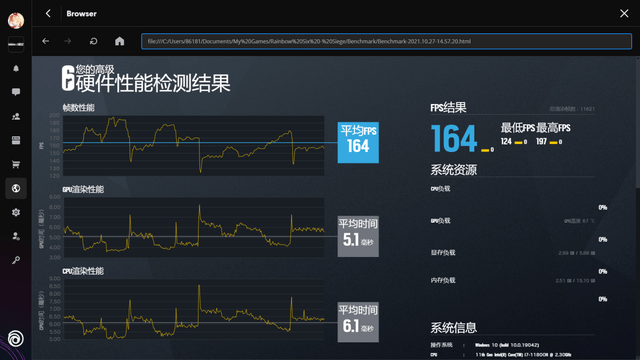Screen dimensions: 640x360
Task: Click the FPS结果 heading
Action: [x=448, y=108]
